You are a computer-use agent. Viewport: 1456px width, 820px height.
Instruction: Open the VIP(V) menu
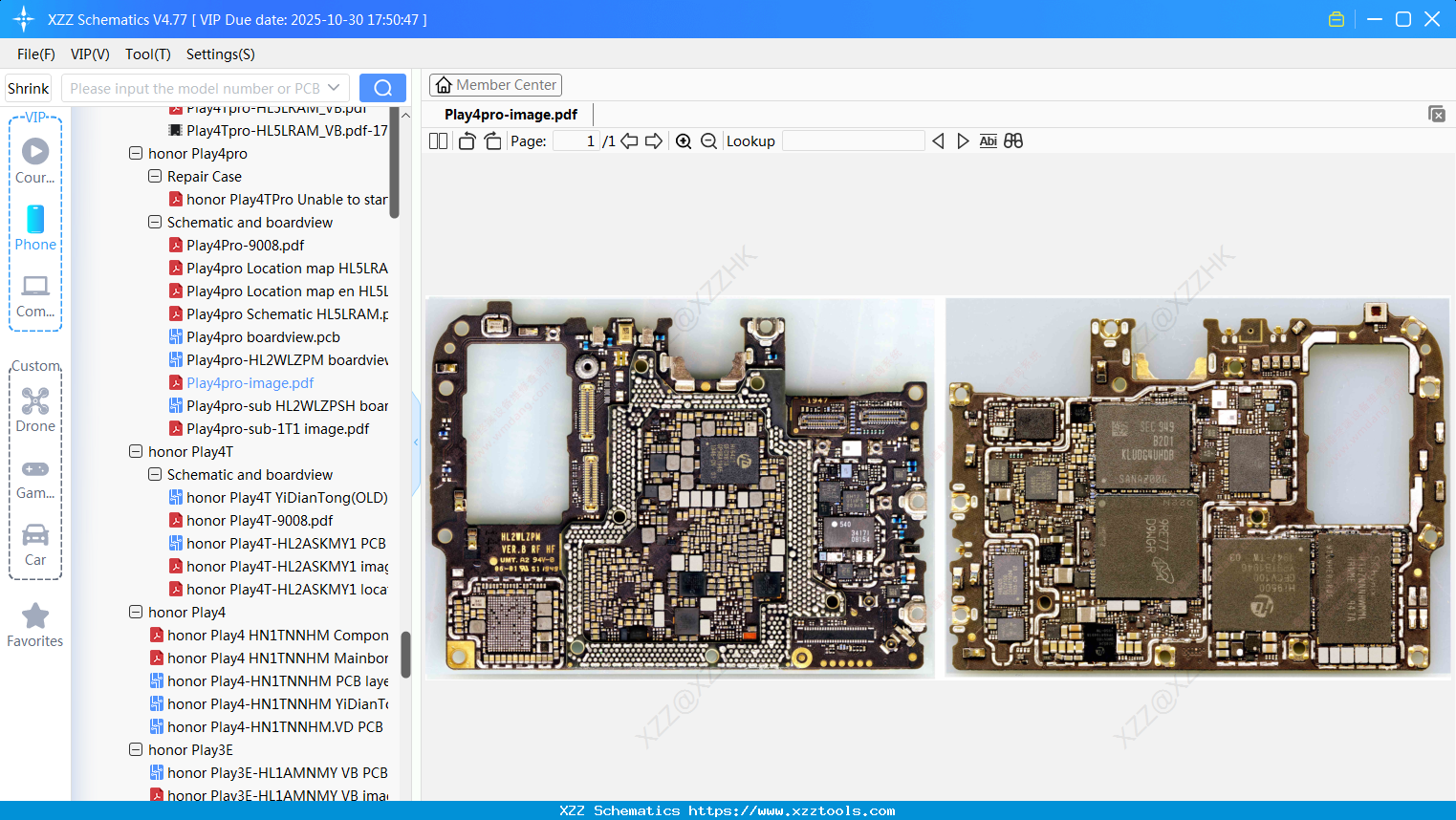pos(90,54)
